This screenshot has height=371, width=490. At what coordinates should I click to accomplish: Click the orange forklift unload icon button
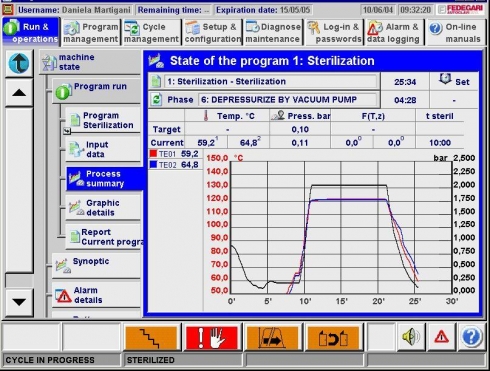(x=273, y=337)
